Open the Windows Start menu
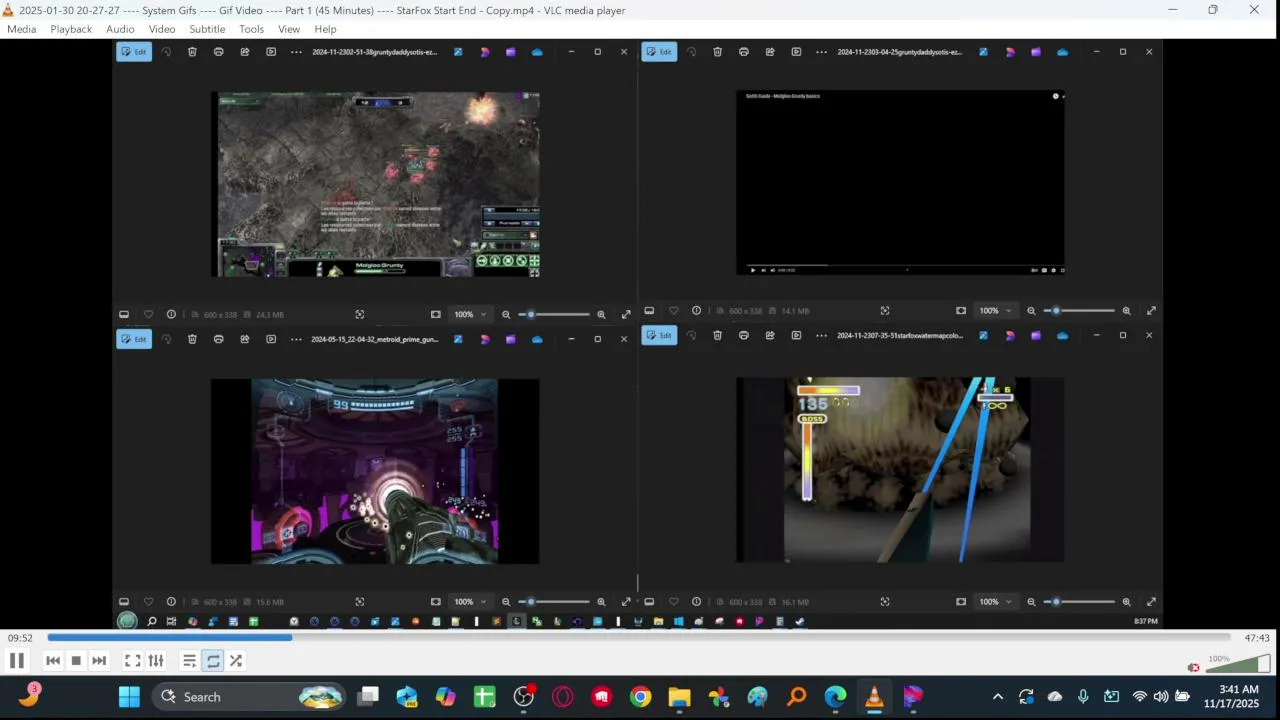1280x720 pixels. point(130,697)
